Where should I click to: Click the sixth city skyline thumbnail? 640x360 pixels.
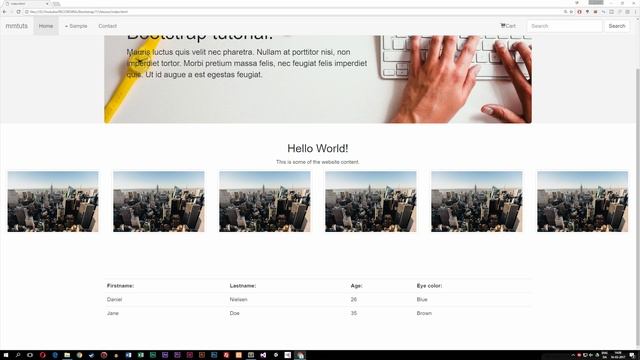582,202
